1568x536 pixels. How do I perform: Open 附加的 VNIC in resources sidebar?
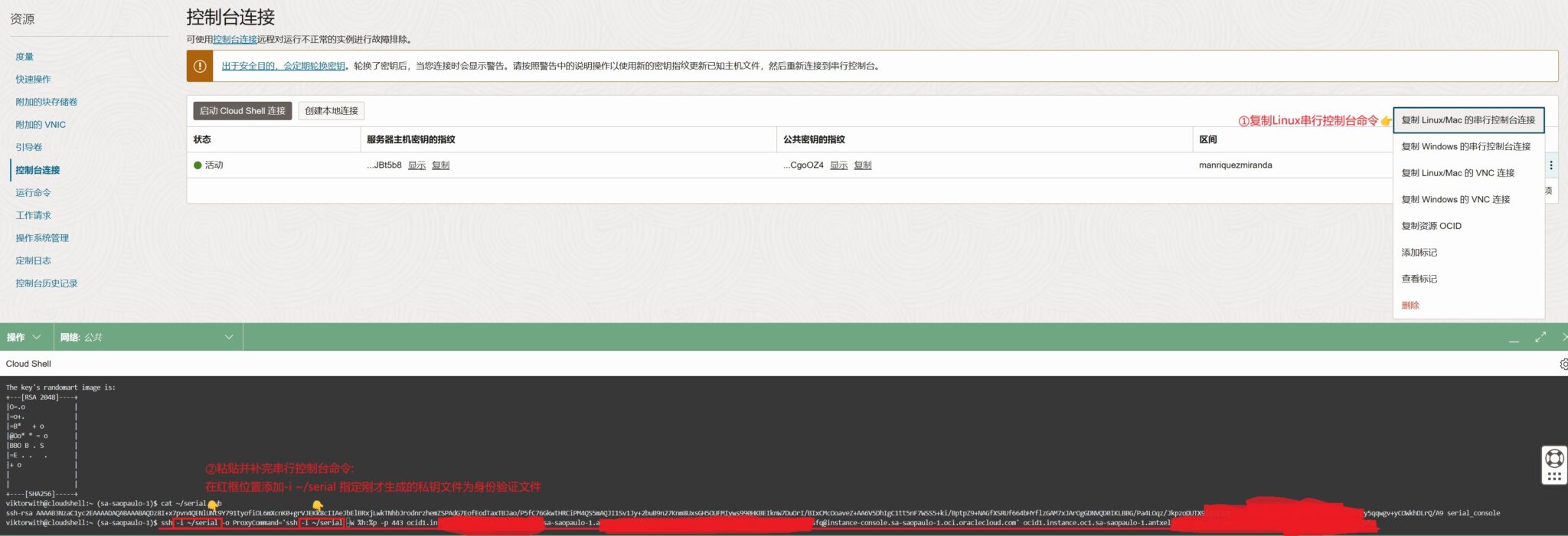point(41,125)
